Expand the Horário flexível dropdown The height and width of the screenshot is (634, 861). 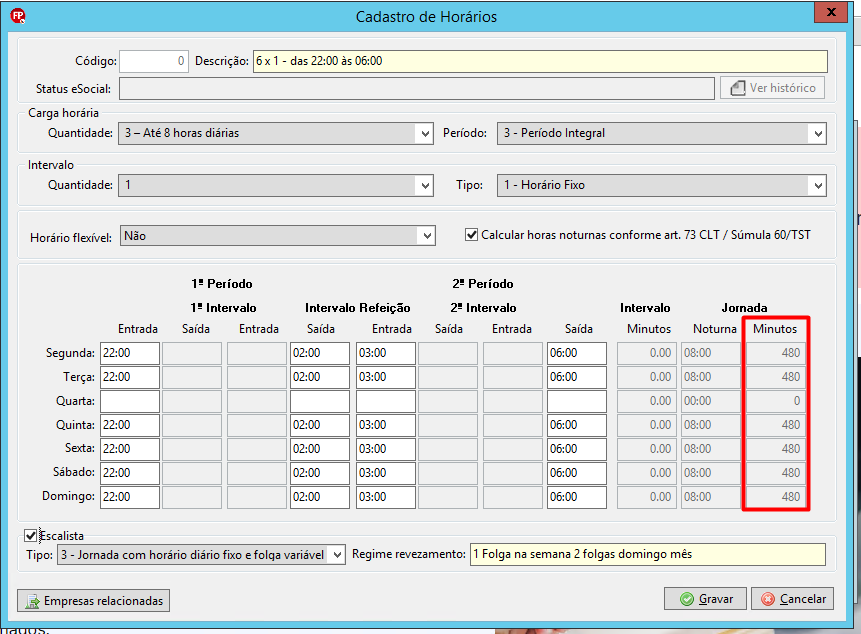pyautogui.click(x=427, y=236)
